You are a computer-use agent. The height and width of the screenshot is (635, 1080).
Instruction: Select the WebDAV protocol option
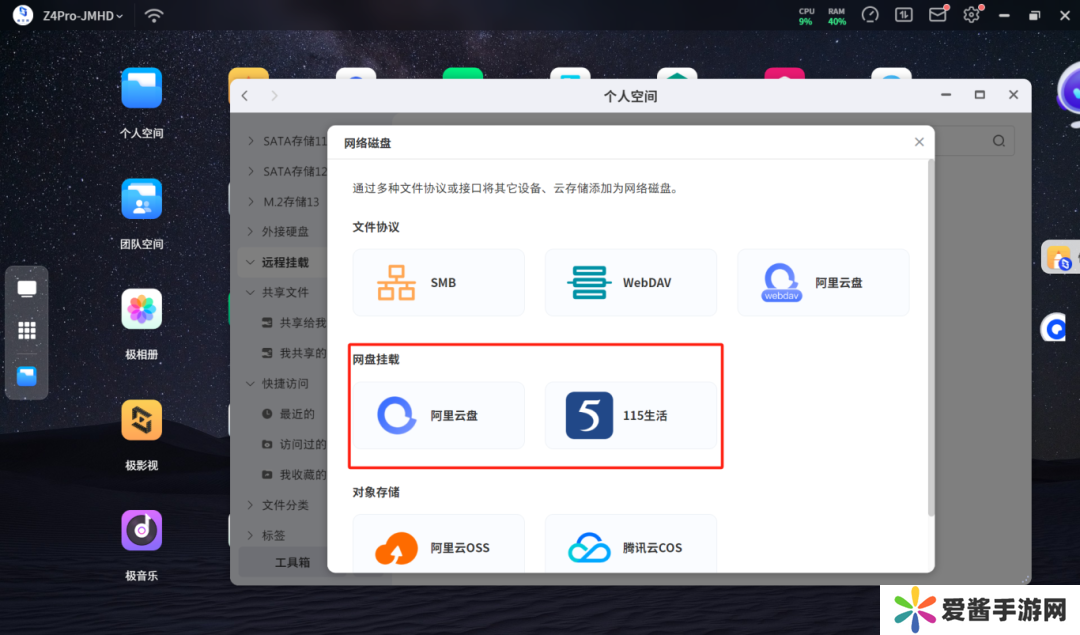point(630,283)
